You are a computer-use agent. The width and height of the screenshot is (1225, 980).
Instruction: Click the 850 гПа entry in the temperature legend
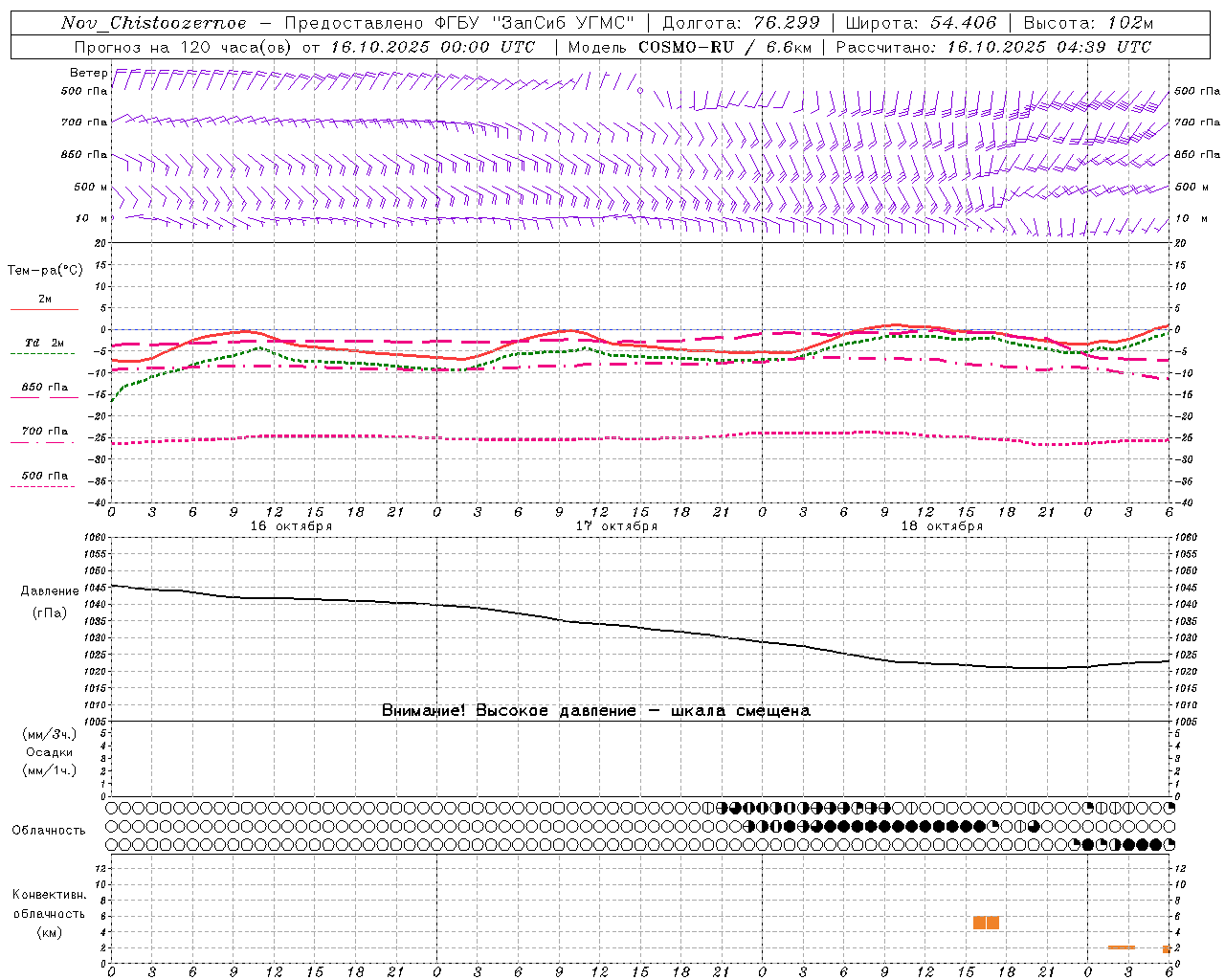[x=45, y=388]
